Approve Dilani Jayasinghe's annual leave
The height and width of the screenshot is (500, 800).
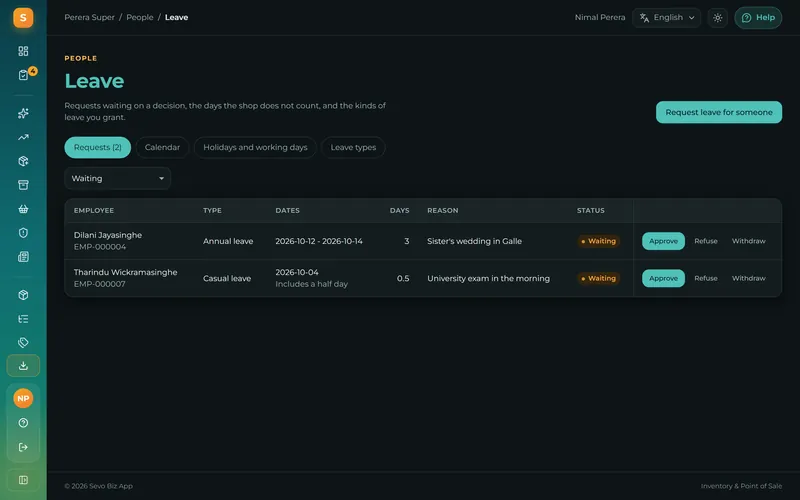[663, 241]
